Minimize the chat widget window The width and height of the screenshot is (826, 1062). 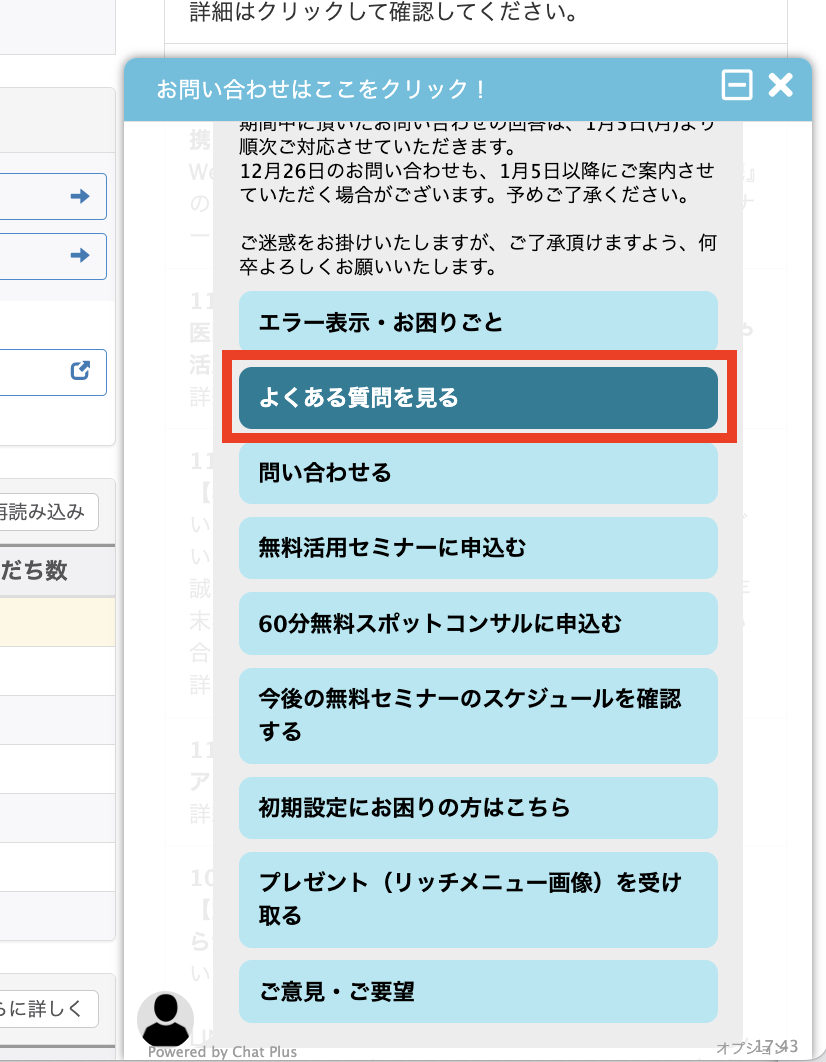tap(737, 86)
